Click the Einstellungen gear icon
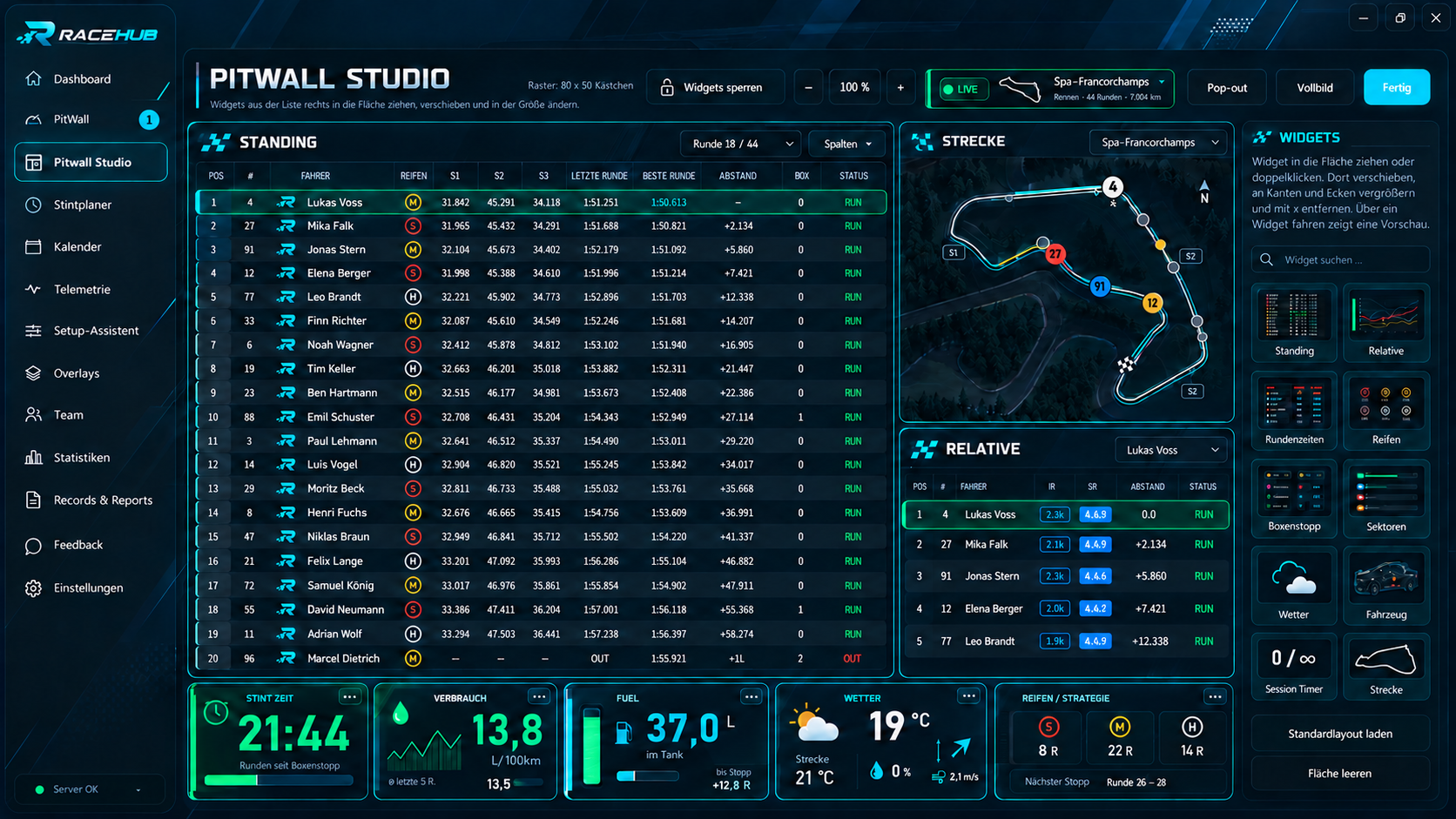The height and width of the screenshot is (819, 1456). coord(33,588)
